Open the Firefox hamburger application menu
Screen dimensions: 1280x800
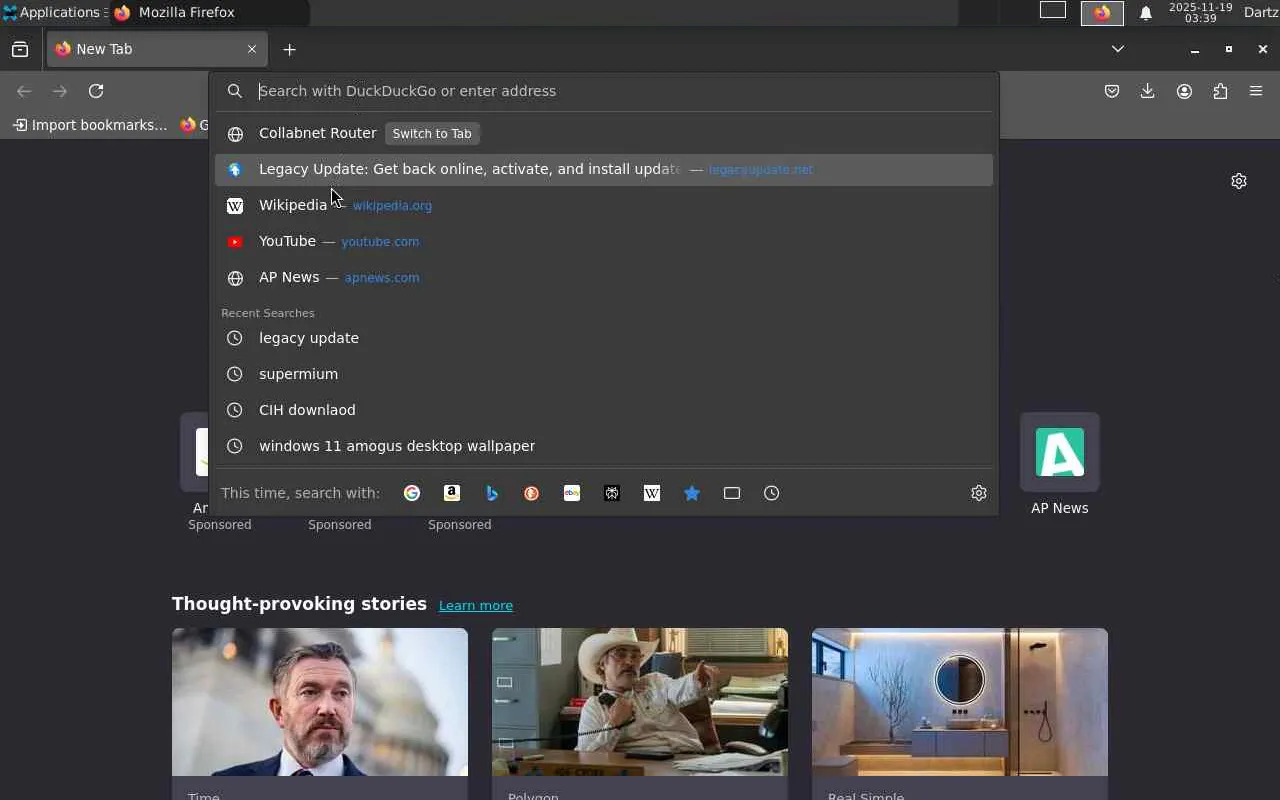(x=1256, y=91)
